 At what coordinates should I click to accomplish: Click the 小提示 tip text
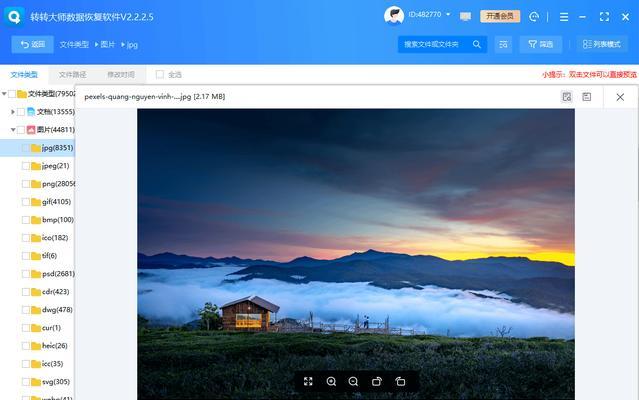pos(589,75)
